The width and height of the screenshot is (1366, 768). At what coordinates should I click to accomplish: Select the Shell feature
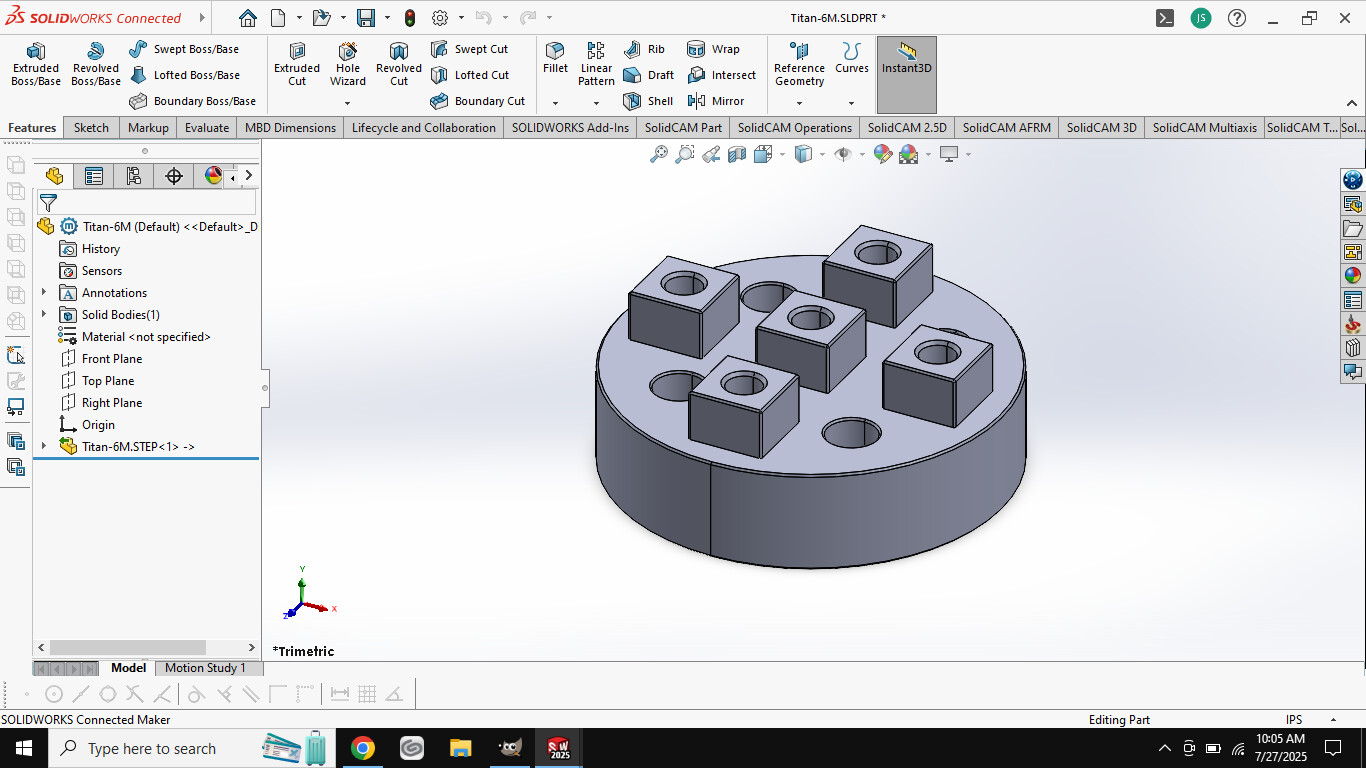point(648,101)
